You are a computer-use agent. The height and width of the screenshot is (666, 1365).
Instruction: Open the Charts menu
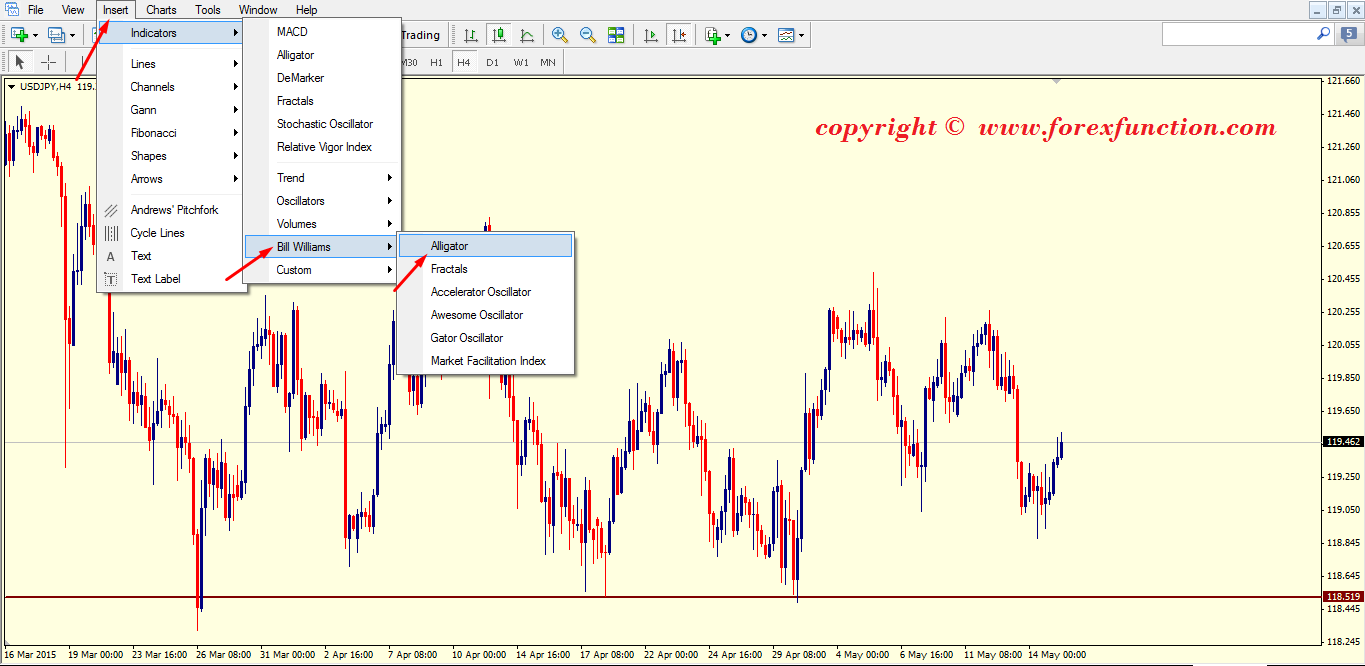click(x=161, y=10)
